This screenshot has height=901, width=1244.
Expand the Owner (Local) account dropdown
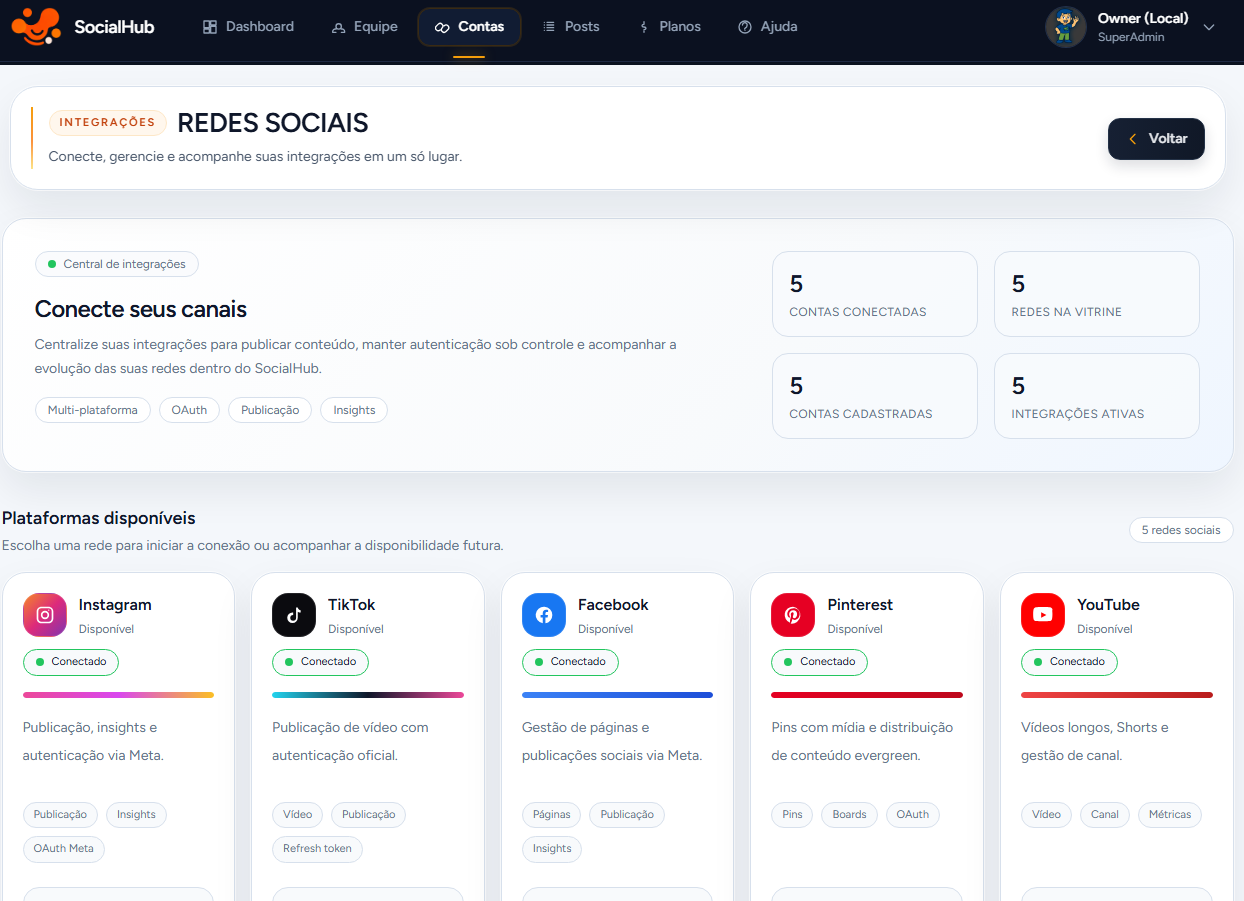coord(1209,27)
